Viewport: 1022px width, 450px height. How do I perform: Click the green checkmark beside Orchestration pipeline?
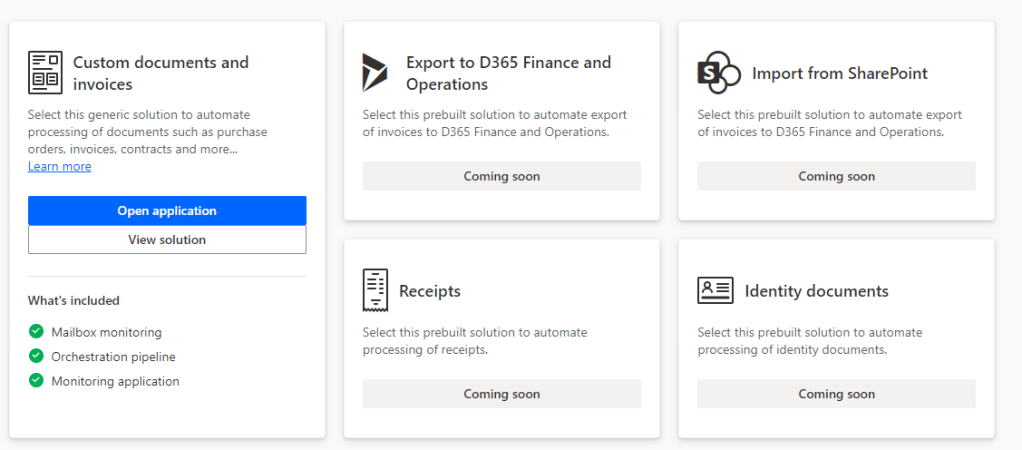[36, 356]
